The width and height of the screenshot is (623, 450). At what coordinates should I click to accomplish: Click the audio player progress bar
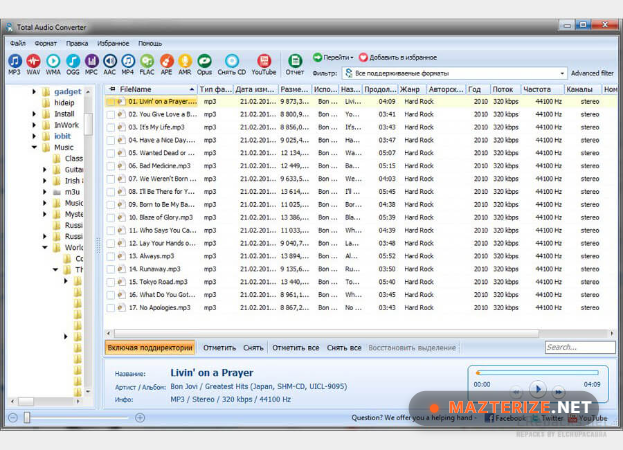click(x=537, y=373)
